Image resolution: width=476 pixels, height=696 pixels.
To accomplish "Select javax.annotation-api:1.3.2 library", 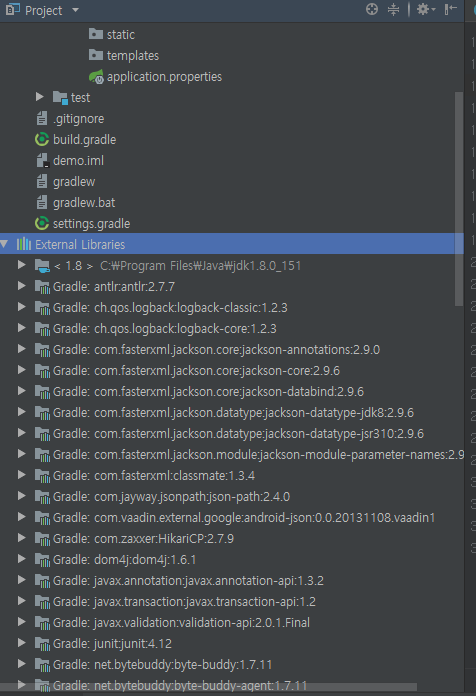I will [x=188, y=581].
